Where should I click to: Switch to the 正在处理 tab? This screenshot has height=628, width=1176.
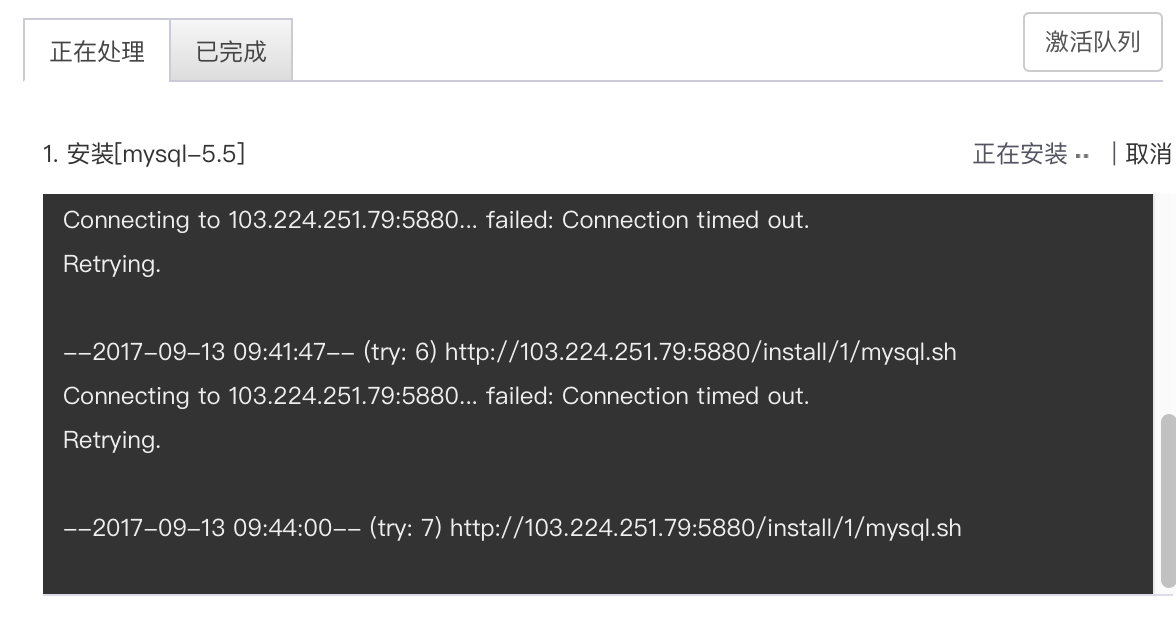97,51
